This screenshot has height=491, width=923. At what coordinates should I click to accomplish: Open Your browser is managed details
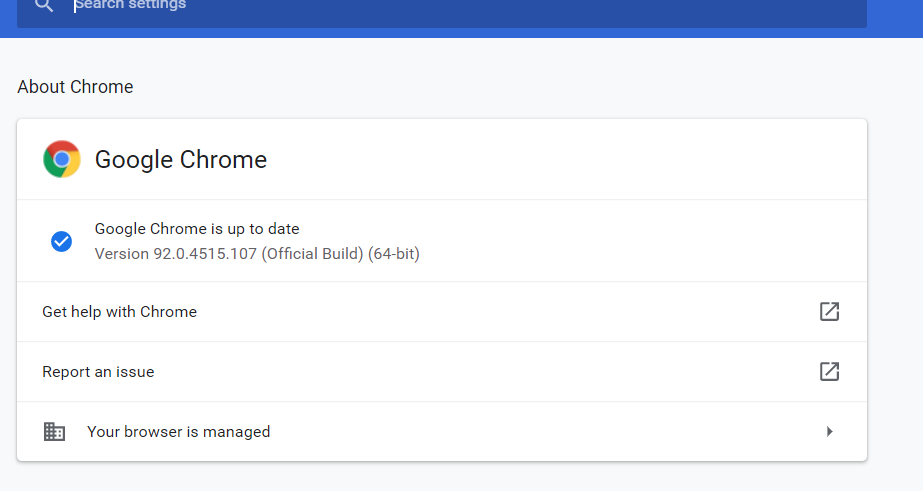coord(178,432)
